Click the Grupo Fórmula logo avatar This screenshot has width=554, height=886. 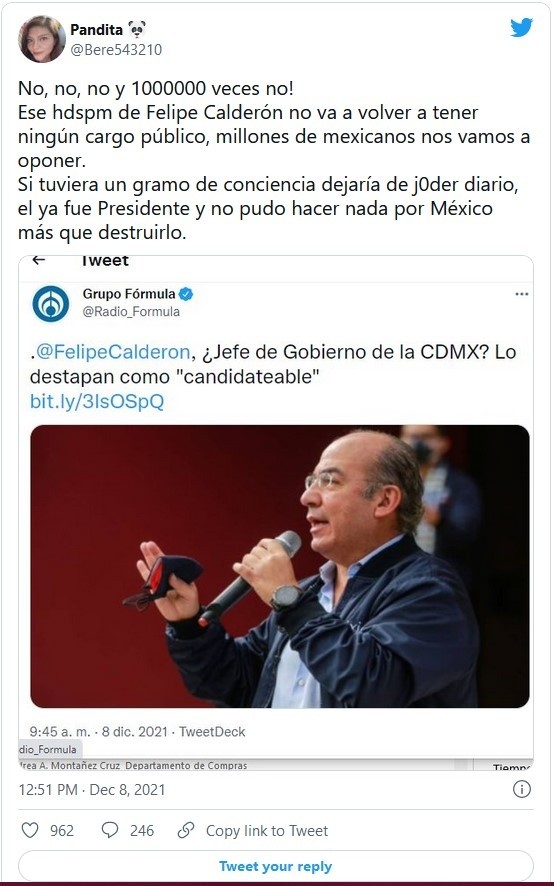[x=51, y=303]
